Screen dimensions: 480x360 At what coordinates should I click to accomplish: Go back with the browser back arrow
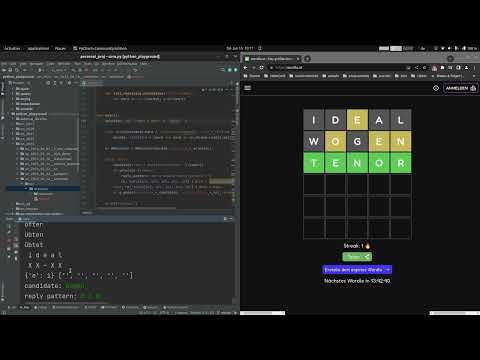click(246, 68)
